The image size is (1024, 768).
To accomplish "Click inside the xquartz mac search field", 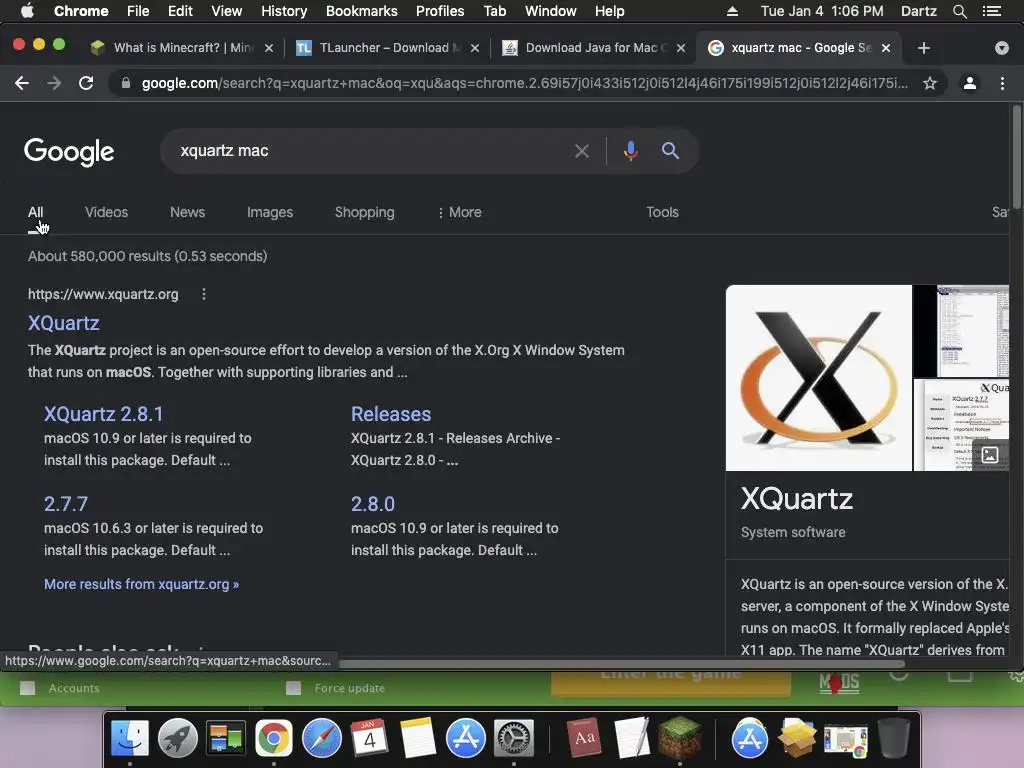I will pos(372,151).
